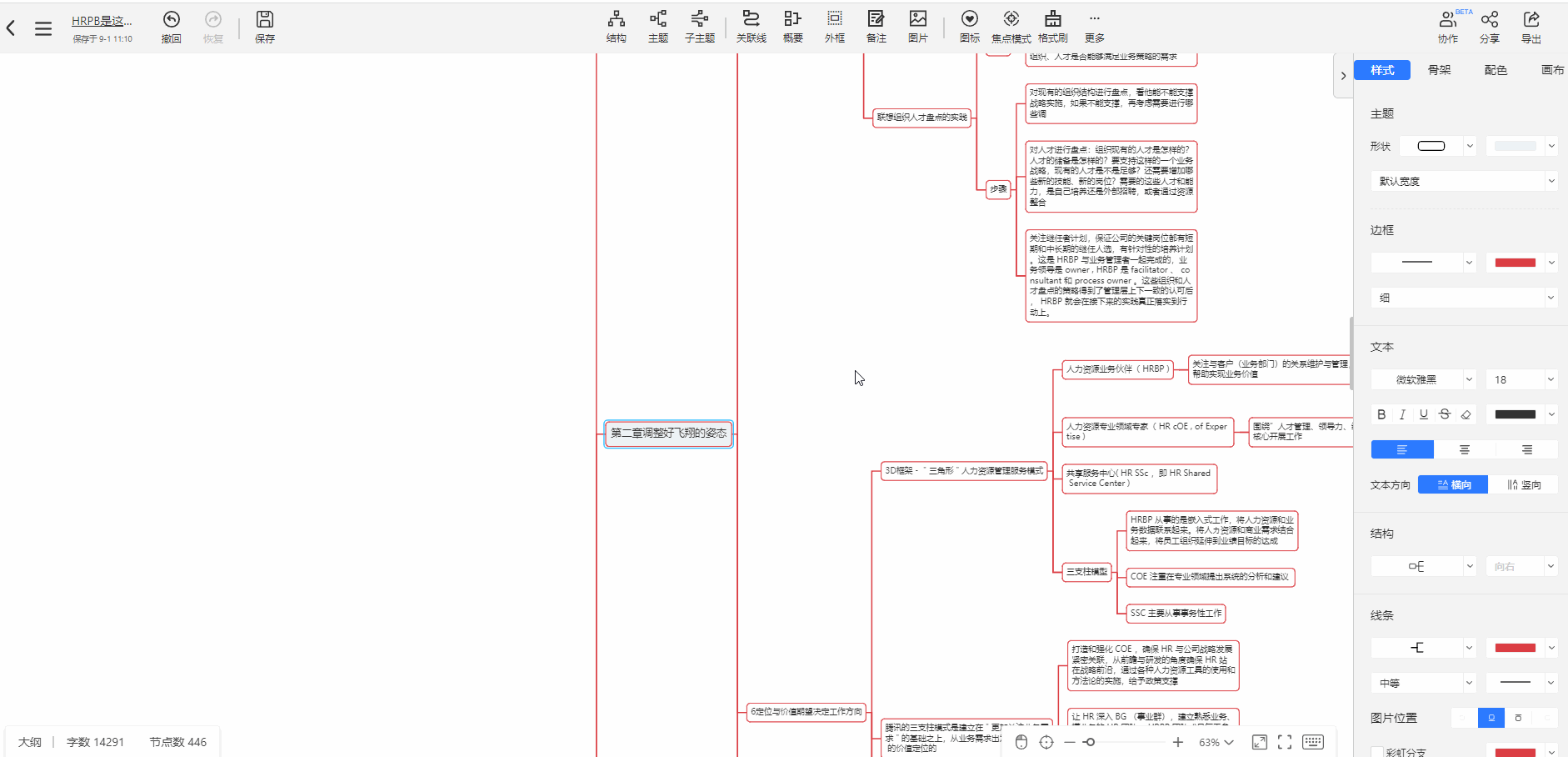Open the 图标 icon picker
The image size is (1568, 757).
click(x=970, y=27)
